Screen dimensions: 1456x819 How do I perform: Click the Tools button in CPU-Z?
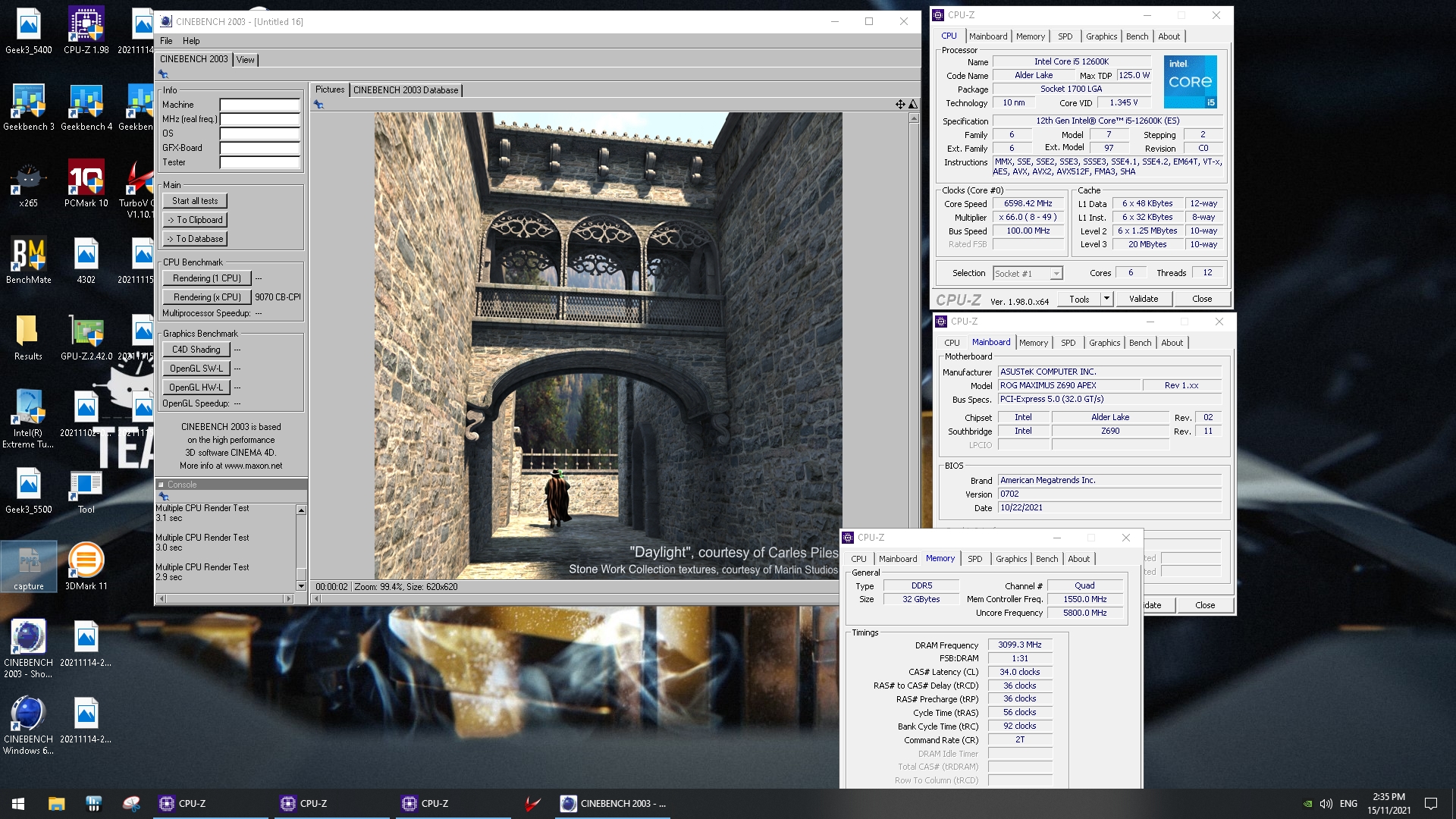tap(1079, 299)
